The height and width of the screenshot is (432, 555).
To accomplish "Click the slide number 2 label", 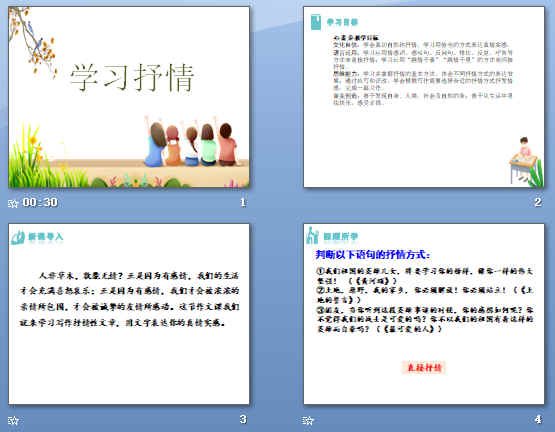I will click(x=538, y=202).
